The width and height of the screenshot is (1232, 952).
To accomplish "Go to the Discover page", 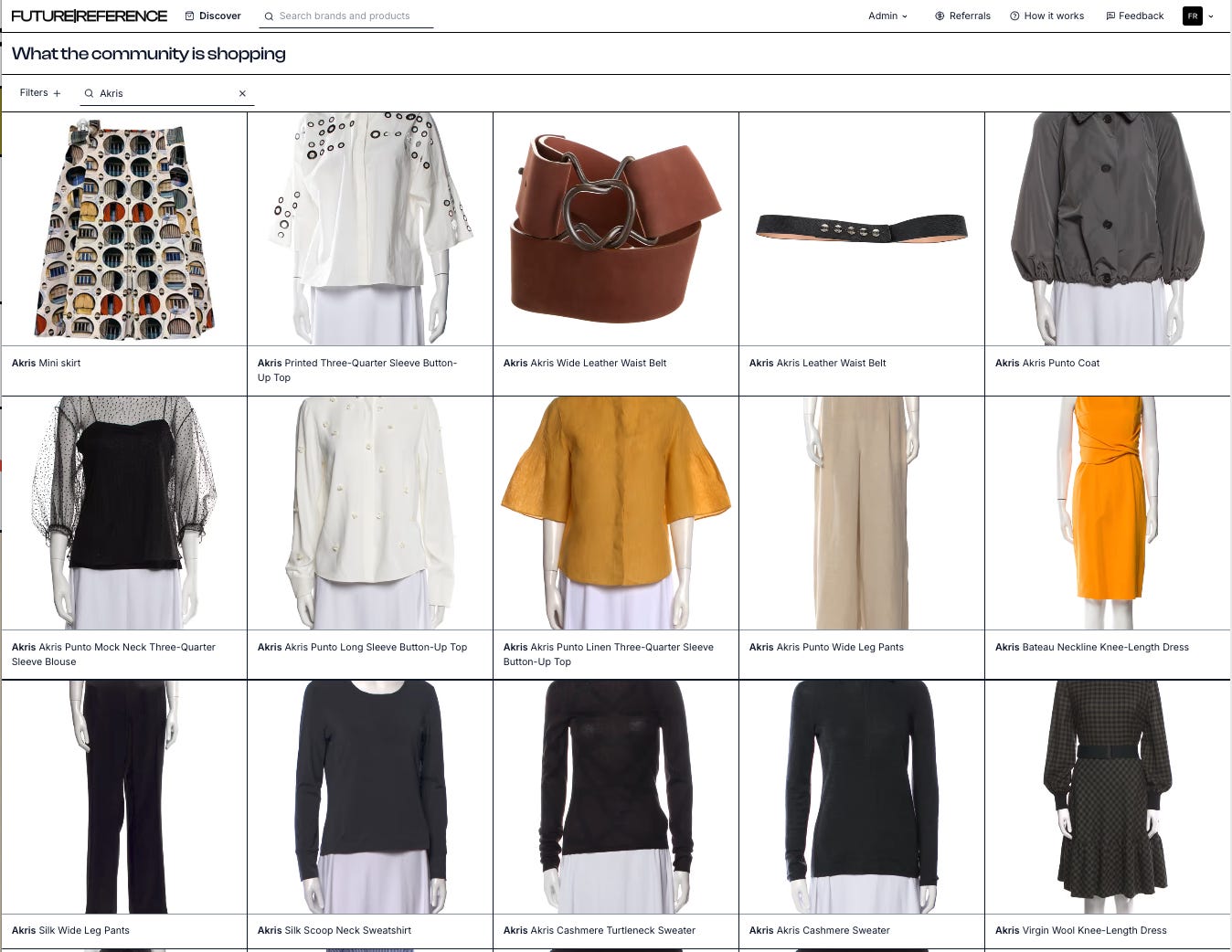I will pyautogui.click(x=213, y=16).
